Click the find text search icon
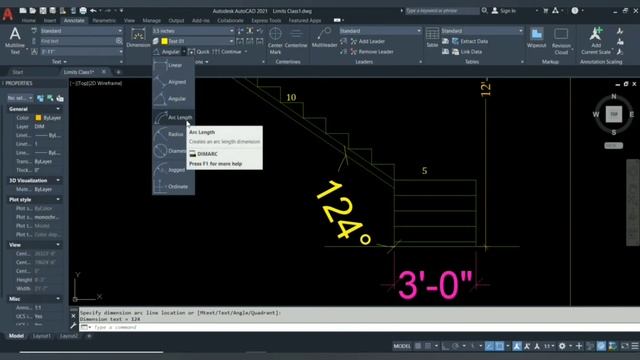This screenshot has width=640, height=360. pos(119,41)
